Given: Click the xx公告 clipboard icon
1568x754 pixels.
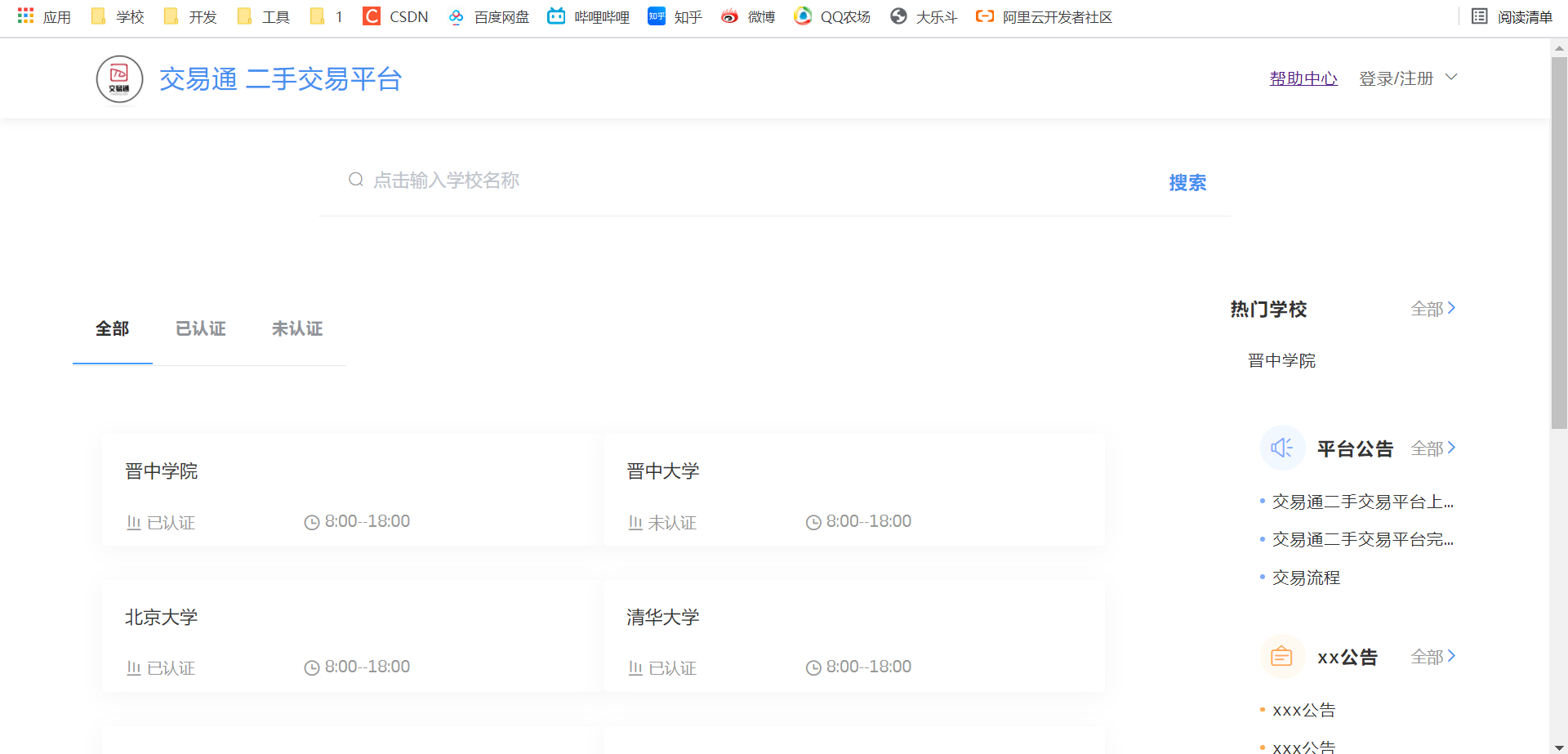Looking at the screenshot, I should pos(1281,656).
